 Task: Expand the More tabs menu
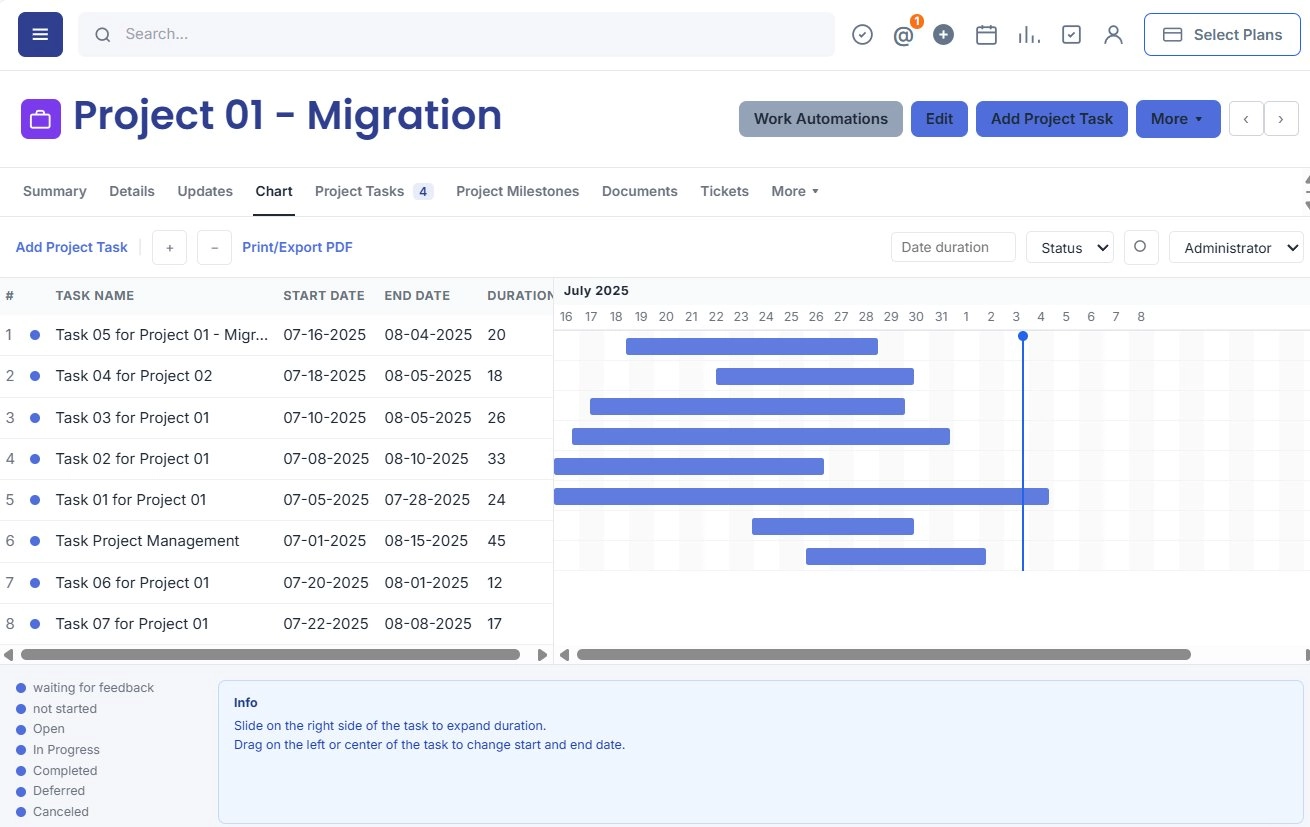795,191
